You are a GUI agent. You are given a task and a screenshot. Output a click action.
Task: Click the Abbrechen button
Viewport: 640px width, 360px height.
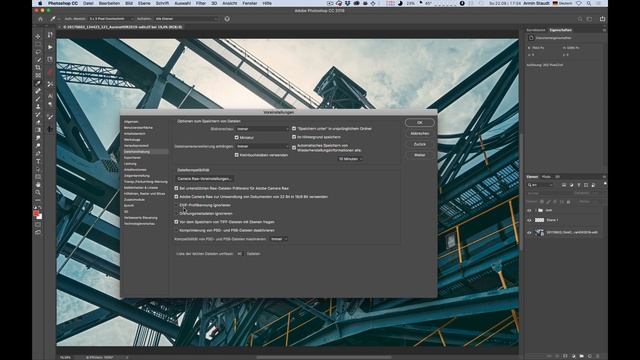click(x=420, y=133)
